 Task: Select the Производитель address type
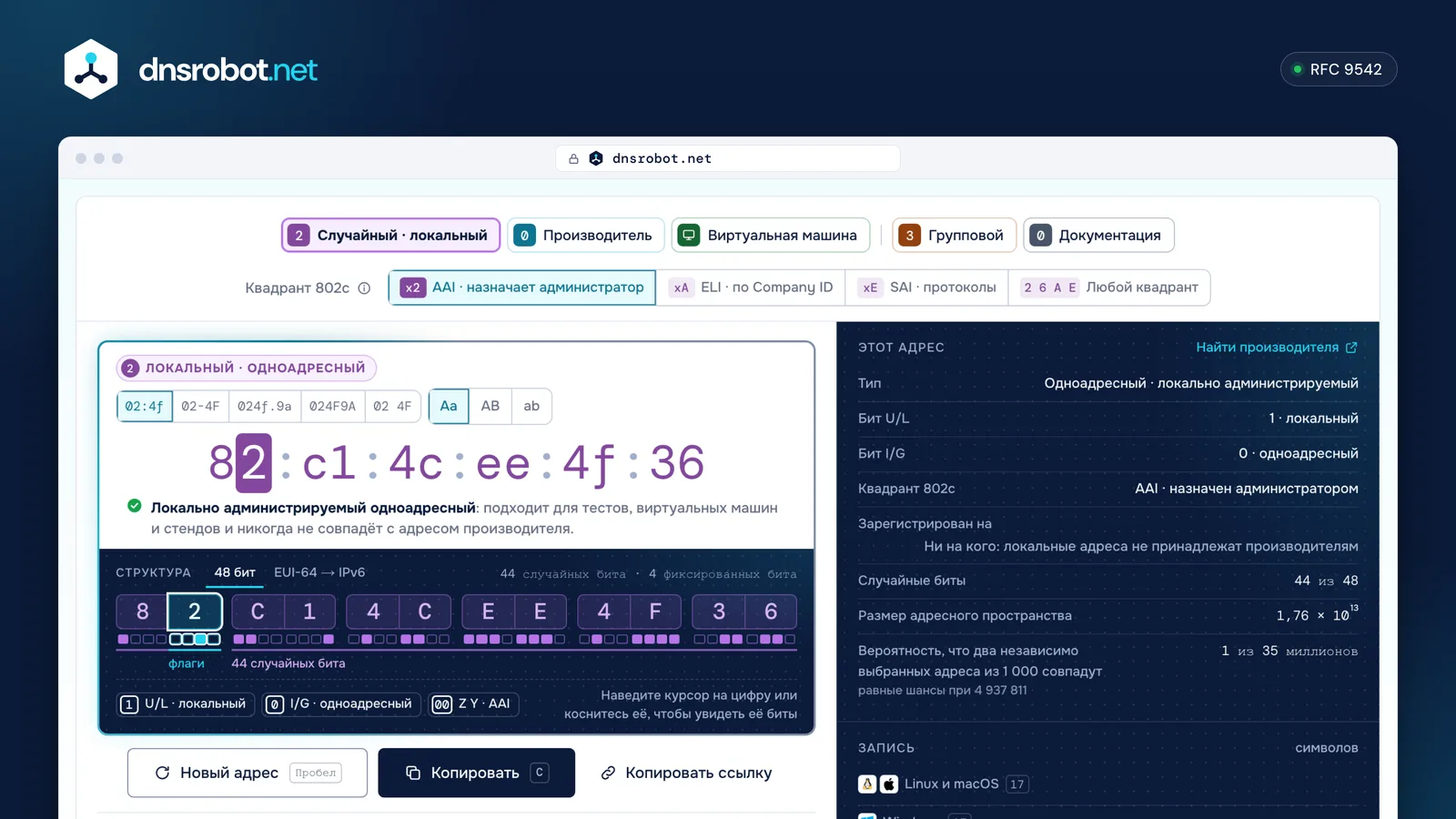(585, 236)
